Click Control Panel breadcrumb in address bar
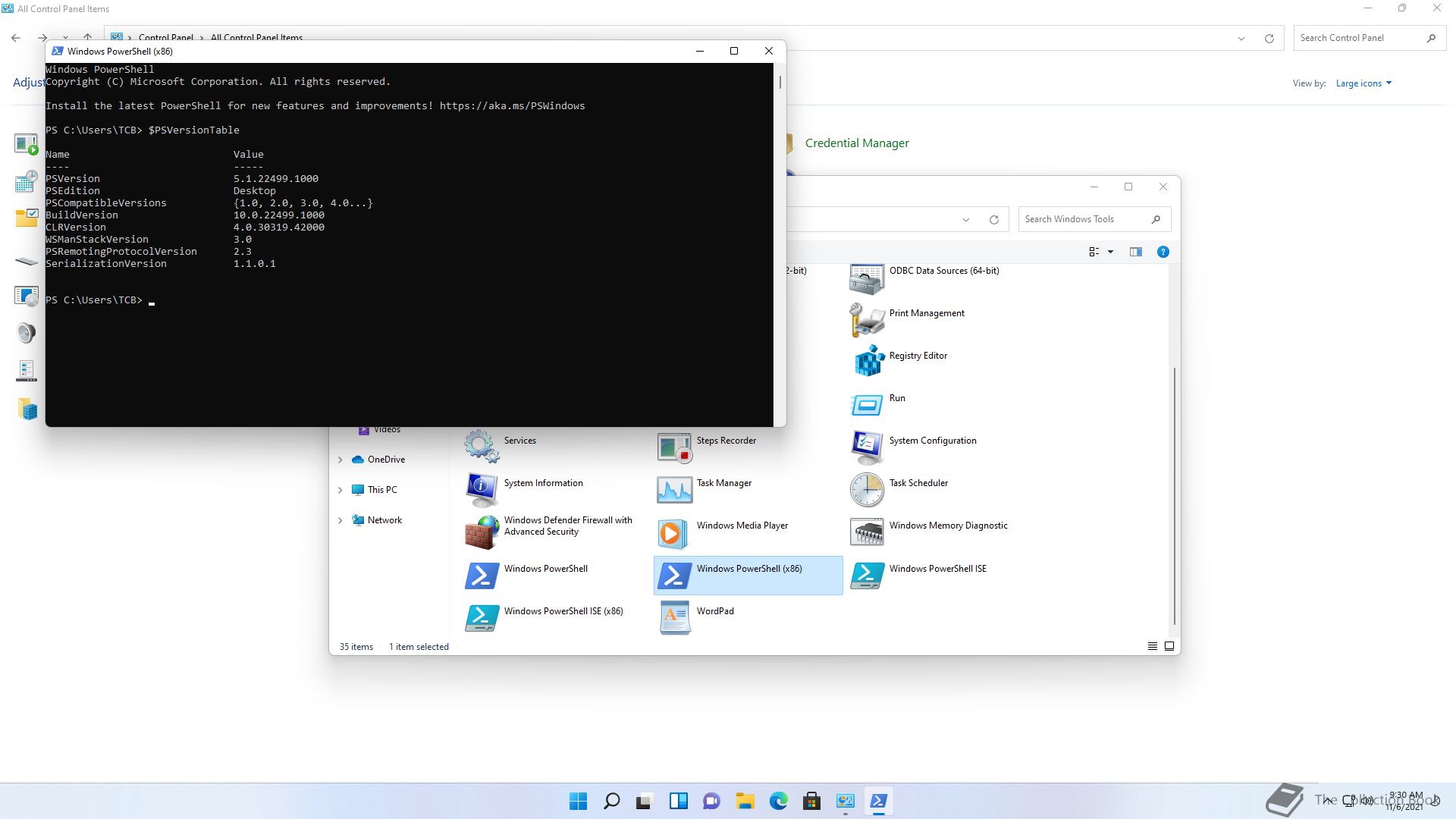This screenshot has height=819, width=1456. tap(165, 37)
